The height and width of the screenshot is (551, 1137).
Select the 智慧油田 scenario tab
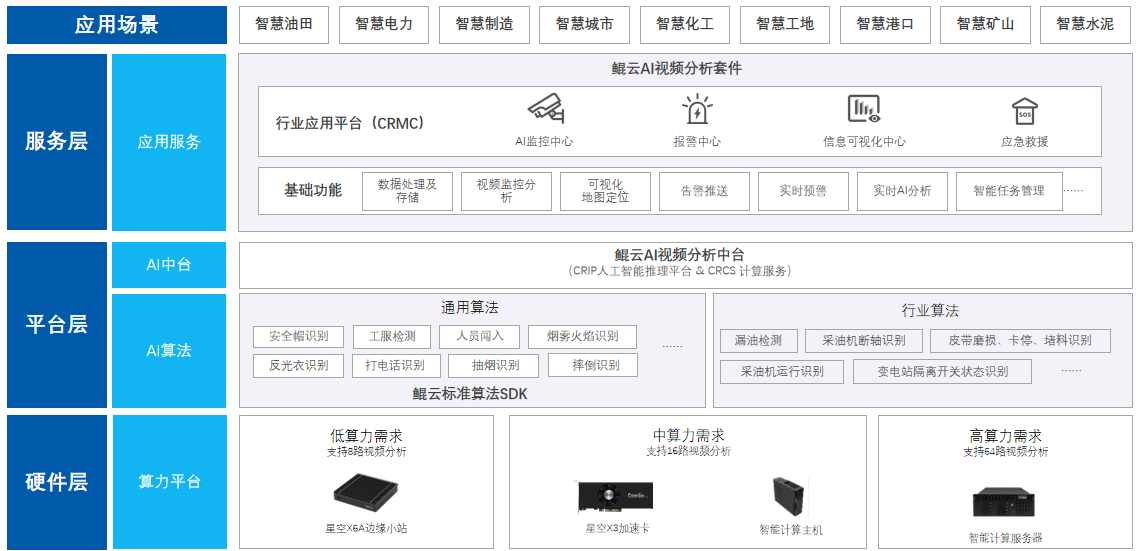pyautogui.click(x=284, y=24)
